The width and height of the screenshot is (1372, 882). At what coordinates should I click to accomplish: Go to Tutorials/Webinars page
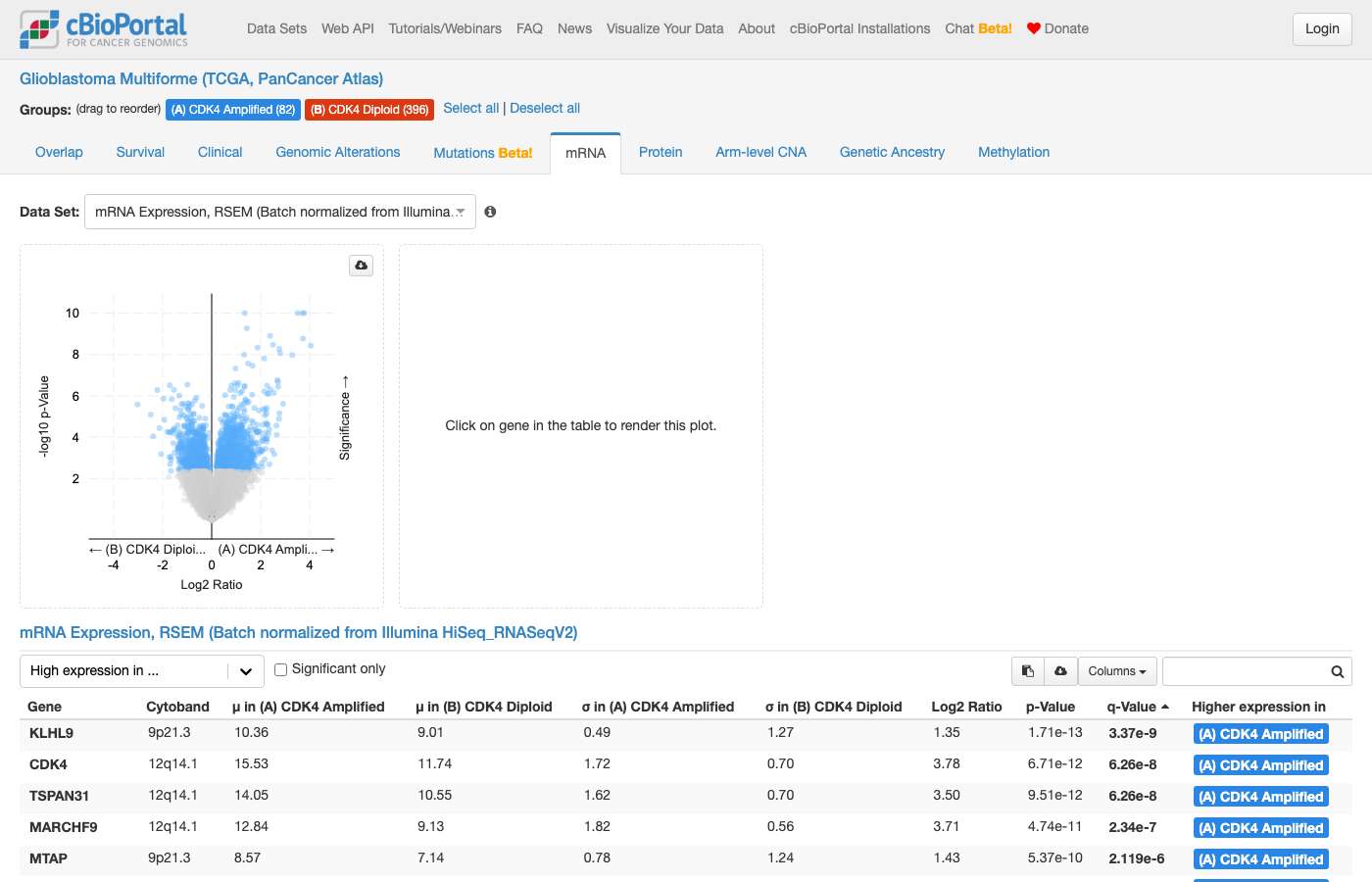445,28
